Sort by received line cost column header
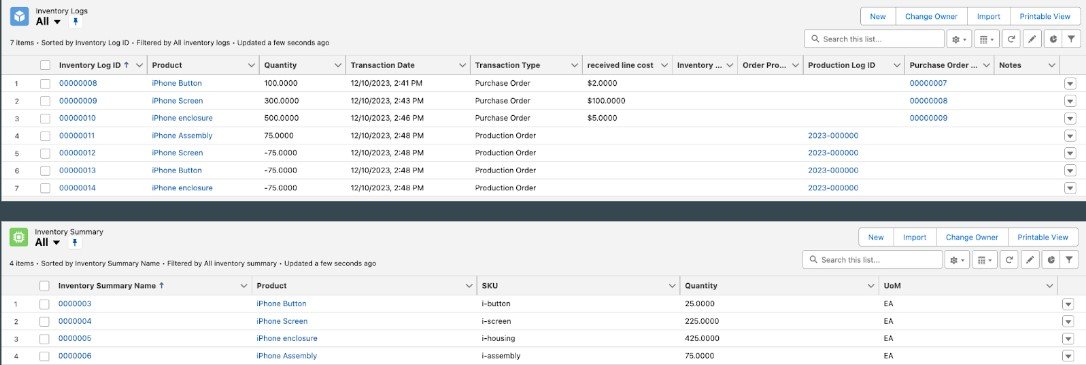1086x365 pixels. point(620,65)
